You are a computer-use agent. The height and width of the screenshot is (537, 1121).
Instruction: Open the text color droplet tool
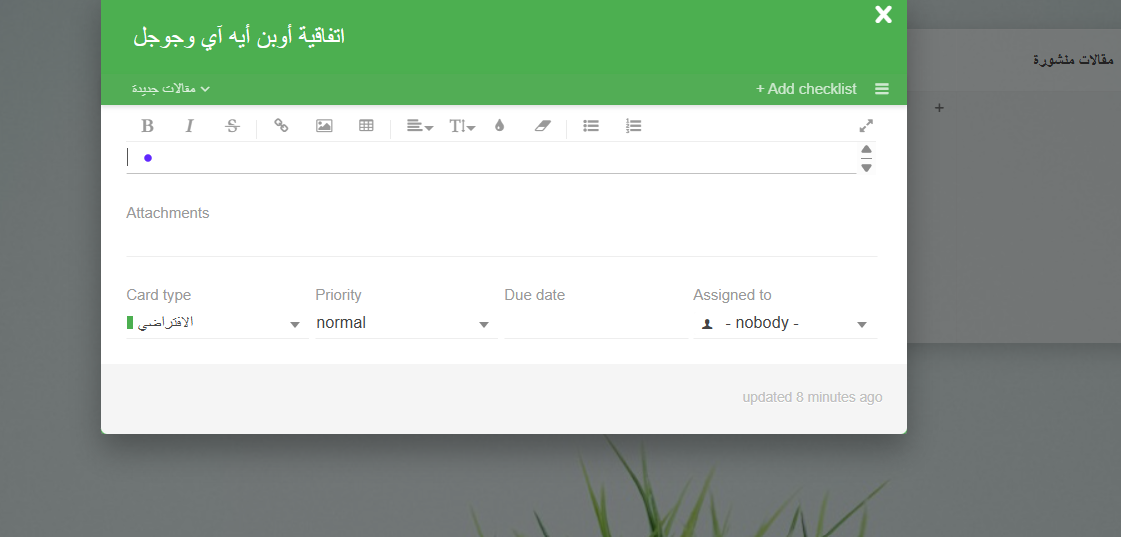point(500,126)
